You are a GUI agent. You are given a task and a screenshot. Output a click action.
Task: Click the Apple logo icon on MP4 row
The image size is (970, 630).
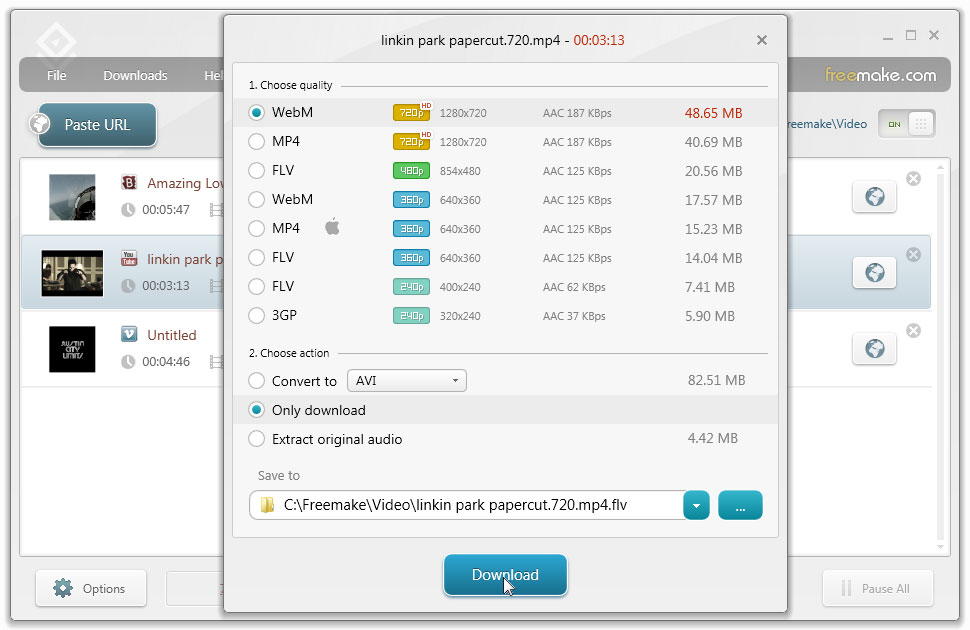point(332,227)
